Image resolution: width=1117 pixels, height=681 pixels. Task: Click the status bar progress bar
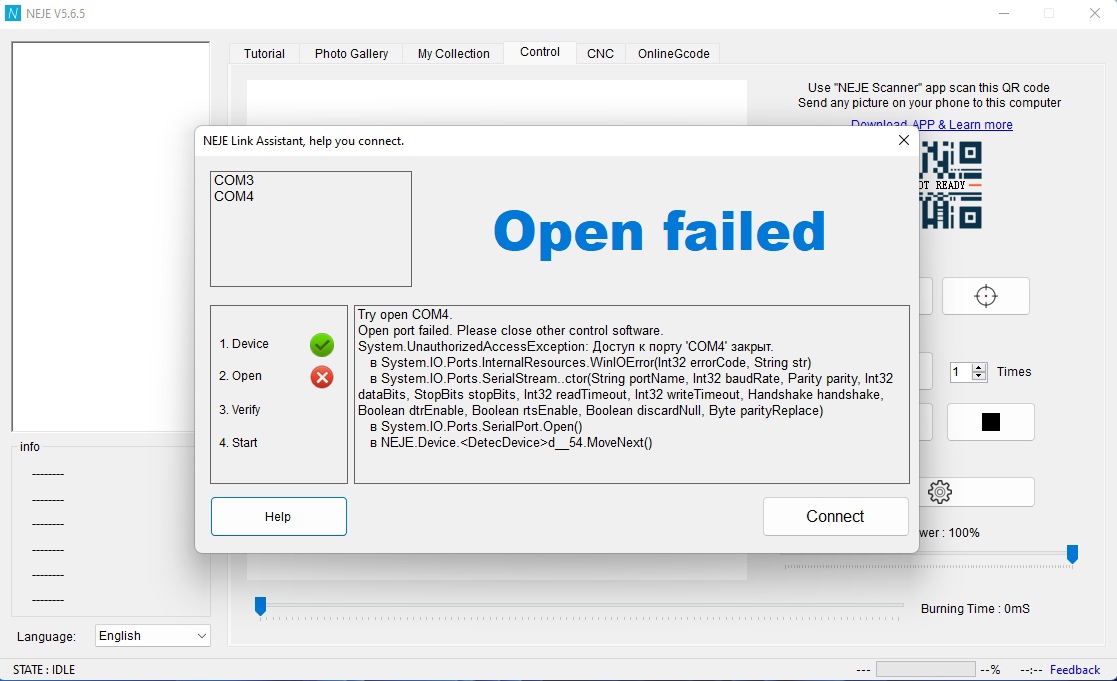point(925,669)
